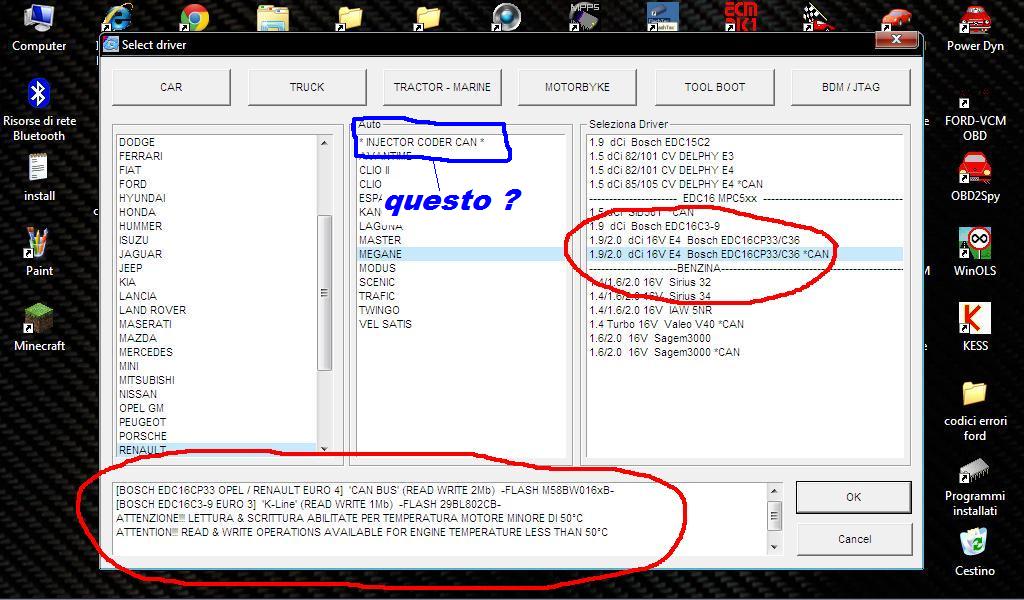
Task: Choose LAND ROVER in the brand list
Action: [x=152, y=310]
